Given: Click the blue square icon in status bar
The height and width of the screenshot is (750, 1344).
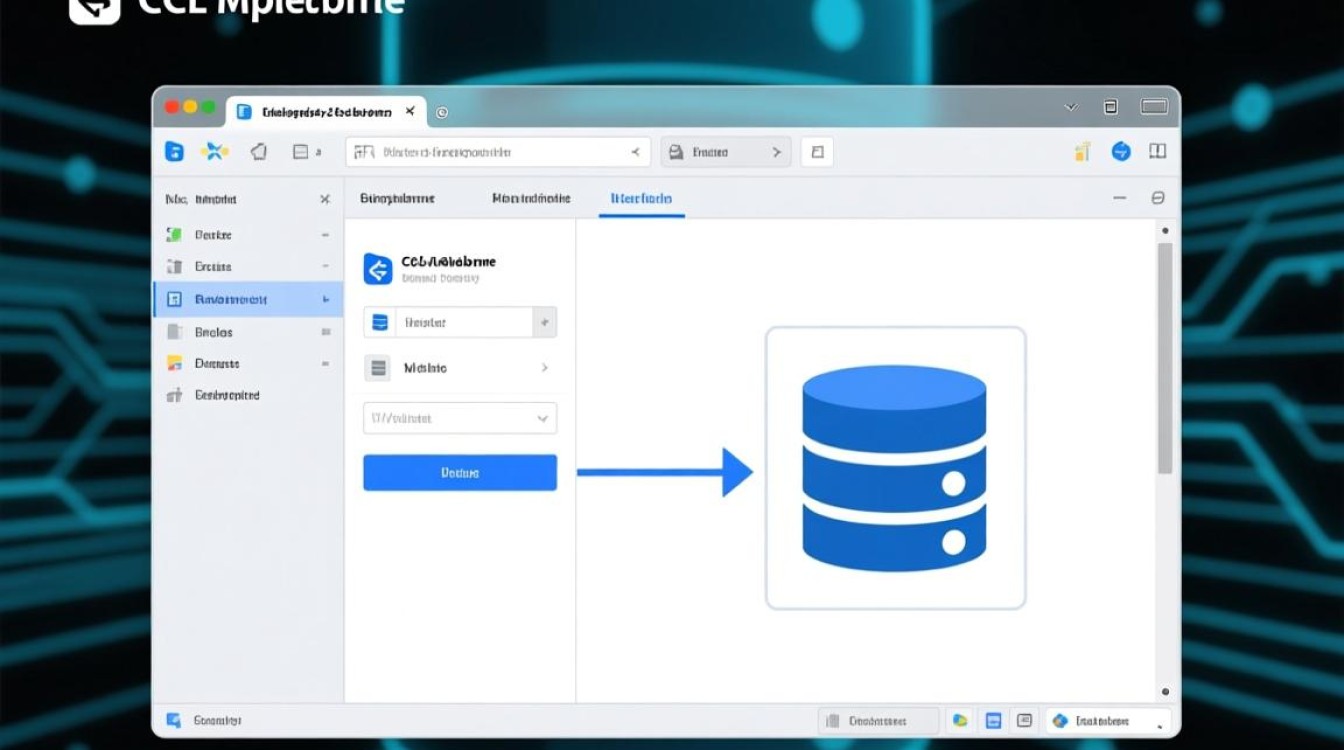Looking at the screenshot, I should coord(993,720).
